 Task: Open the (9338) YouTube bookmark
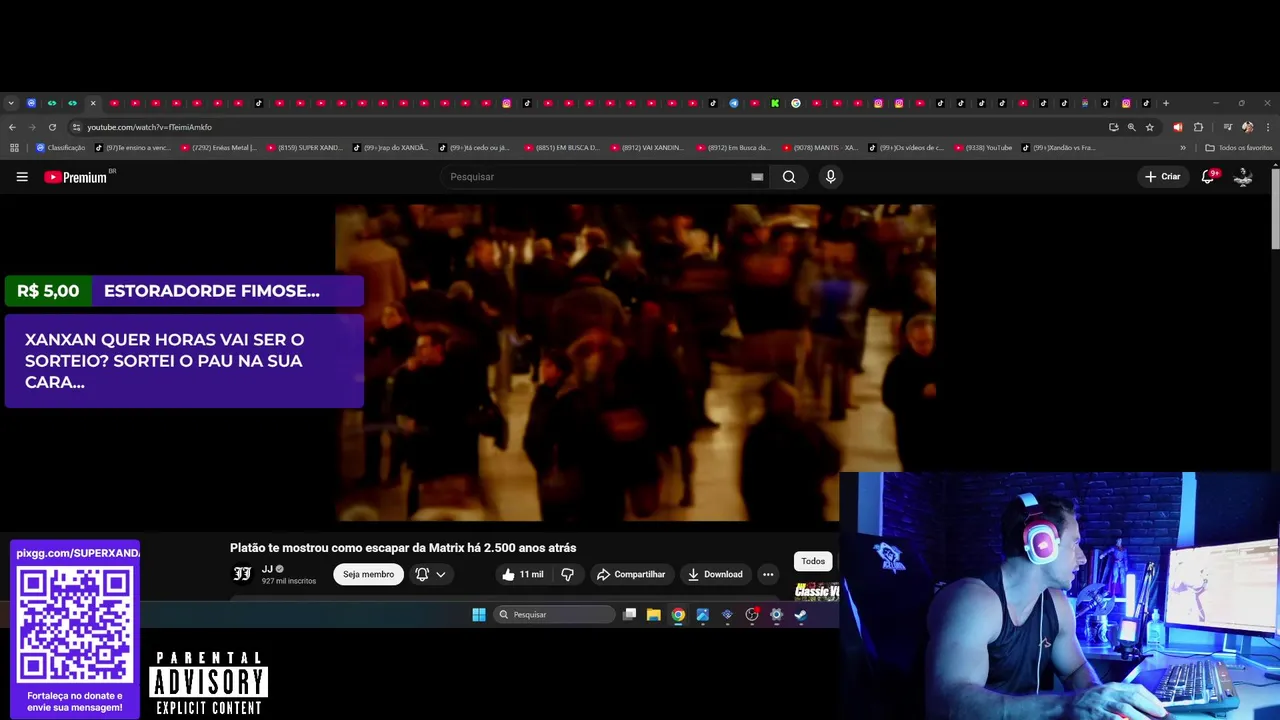coord(983,148)
